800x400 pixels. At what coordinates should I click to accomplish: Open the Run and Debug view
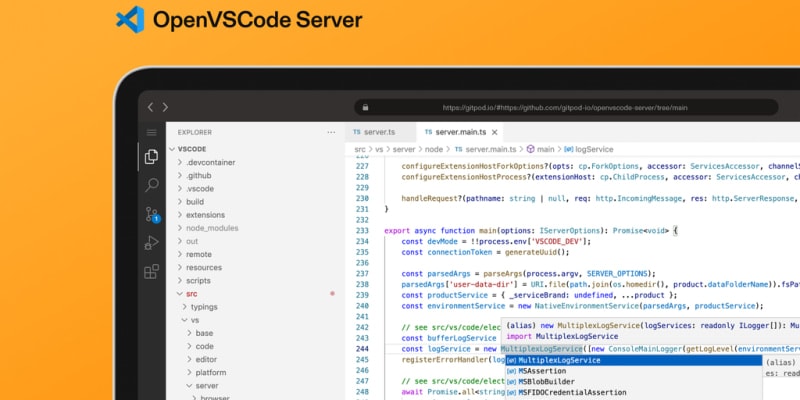152,242
